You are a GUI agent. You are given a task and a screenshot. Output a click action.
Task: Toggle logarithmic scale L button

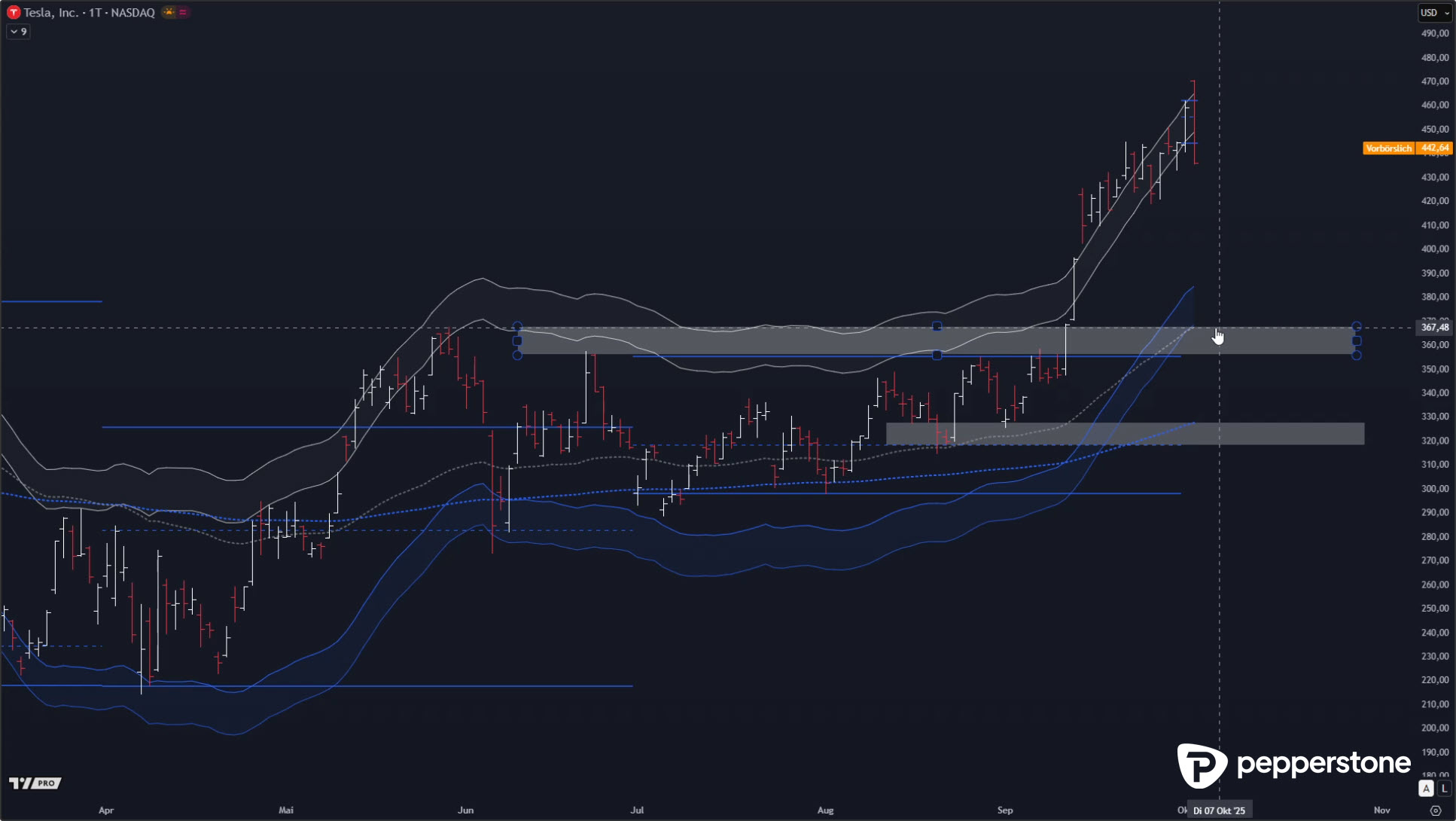point(1444,789)
